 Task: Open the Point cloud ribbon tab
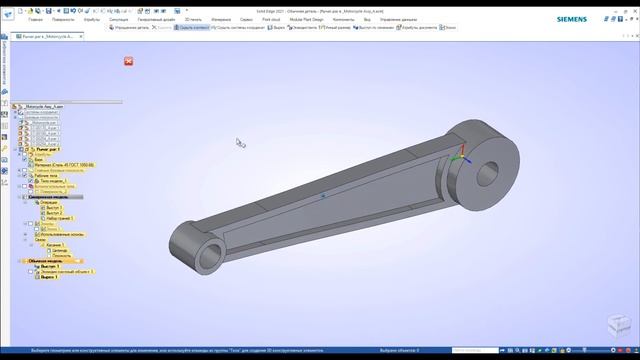point(271,19)
